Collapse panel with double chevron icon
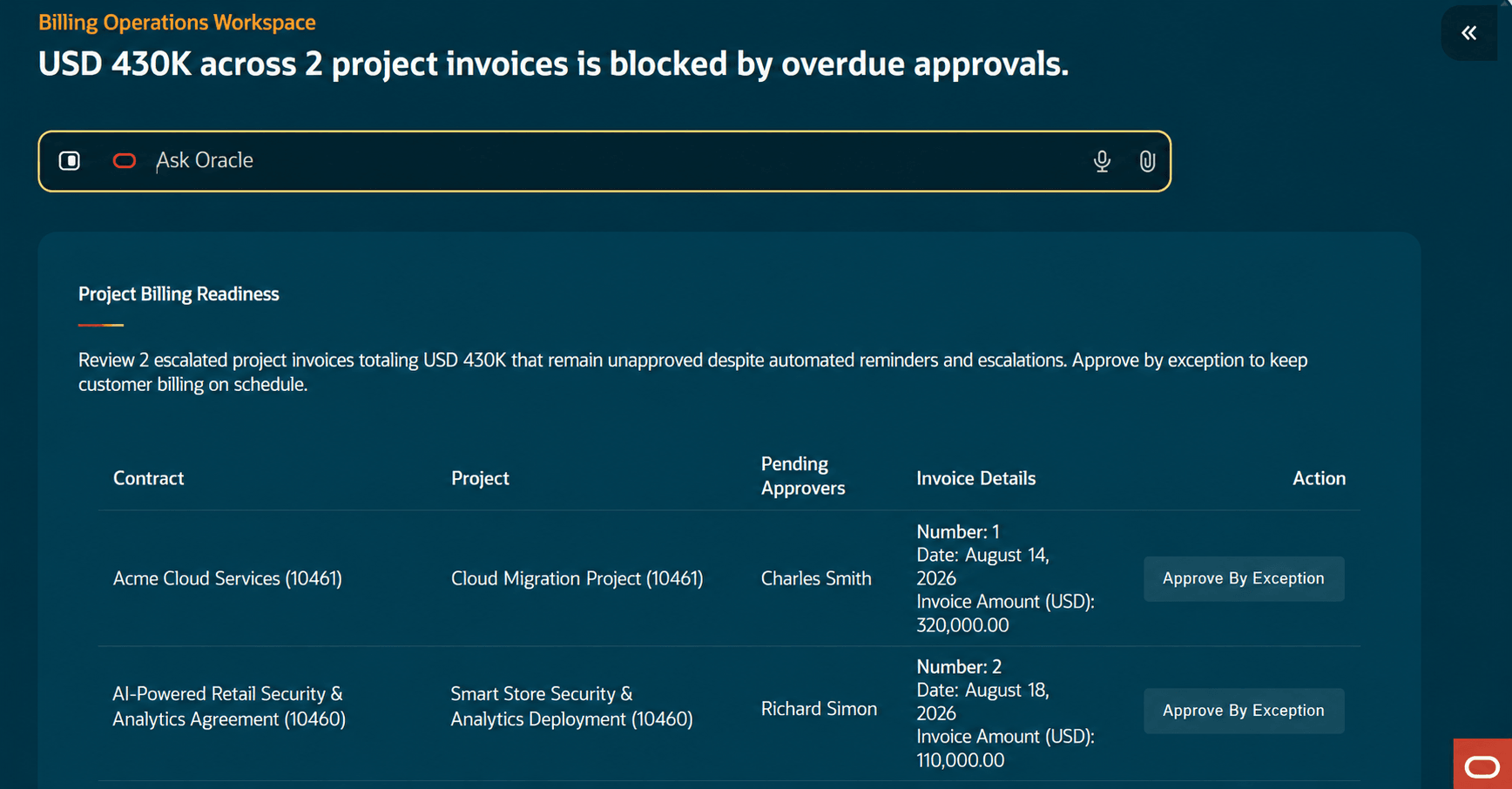 [1469, 33]
